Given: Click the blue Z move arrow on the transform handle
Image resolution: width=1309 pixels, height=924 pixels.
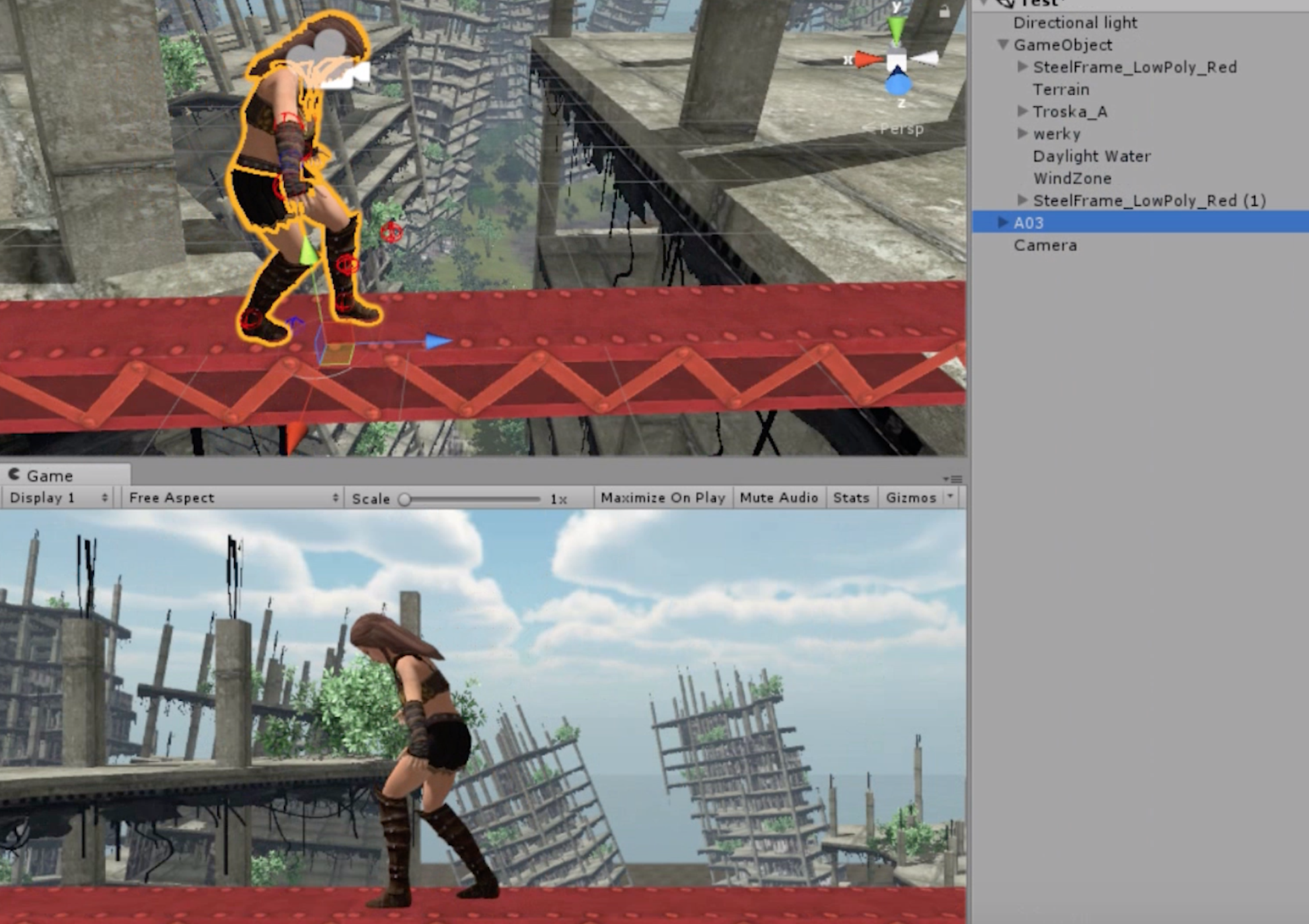Looking at the screenshot, I should [438, 342].
